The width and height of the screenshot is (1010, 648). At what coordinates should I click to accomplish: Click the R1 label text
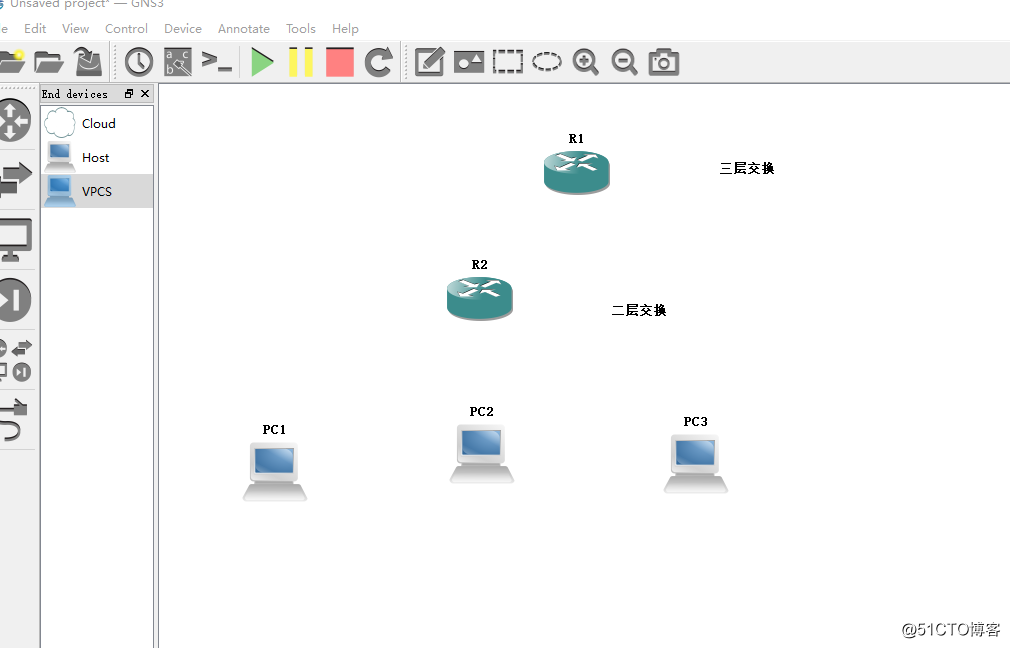pos(576,138)
